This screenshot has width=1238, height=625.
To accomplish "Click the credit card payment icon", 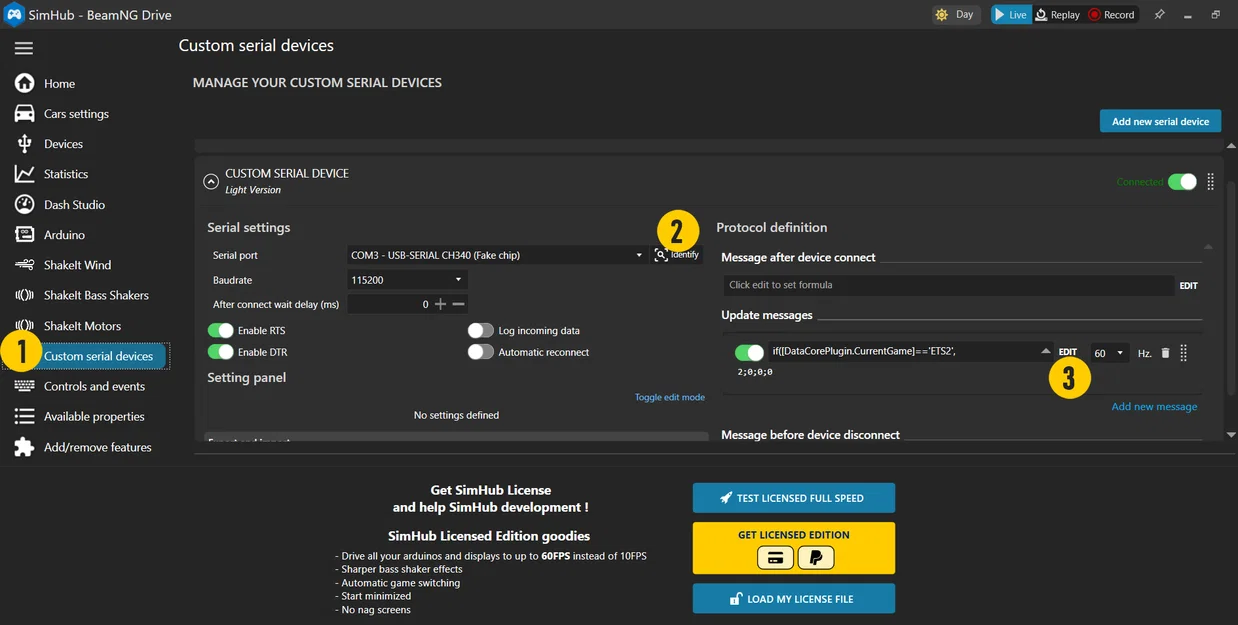I will tap(775, 557).
